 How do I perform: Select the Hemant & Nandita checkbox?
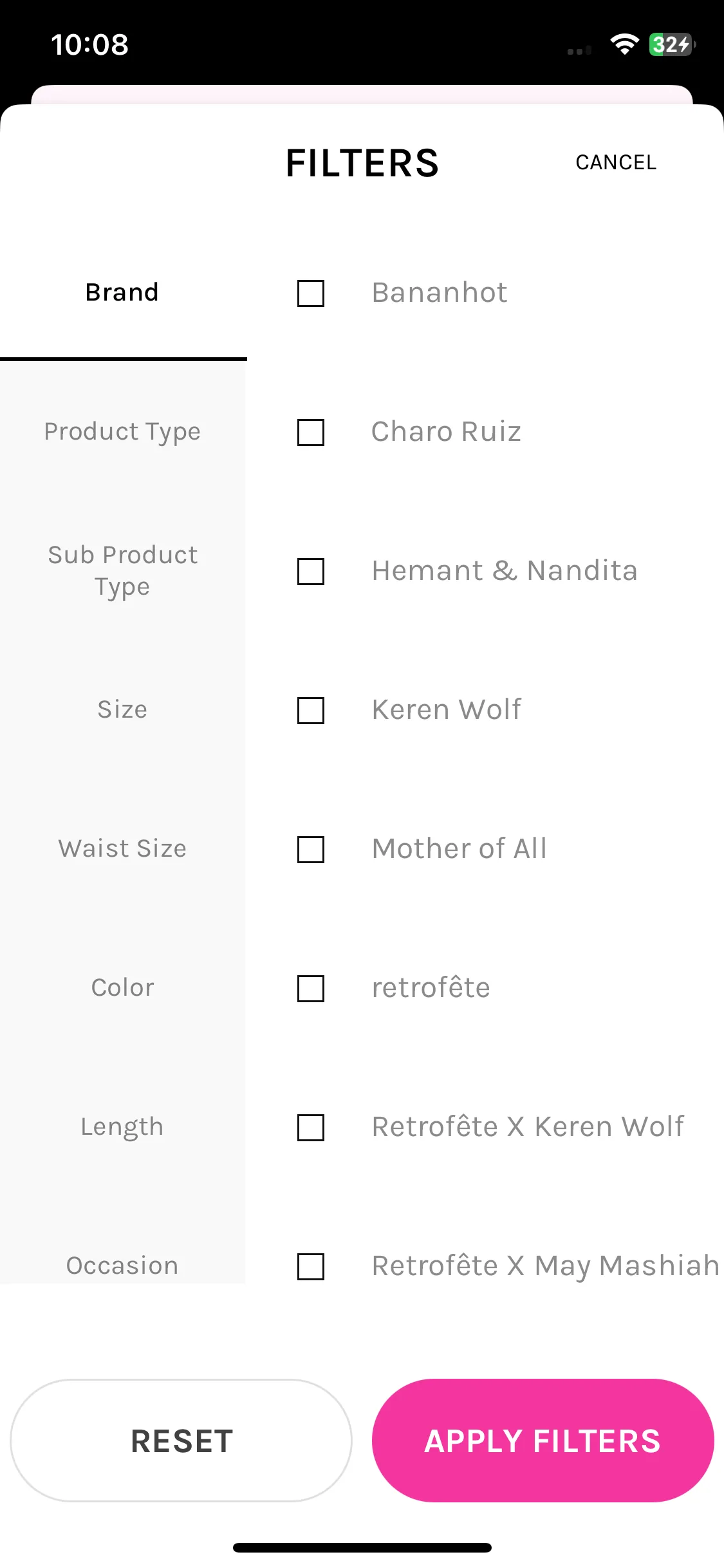[x=310, y=572]
